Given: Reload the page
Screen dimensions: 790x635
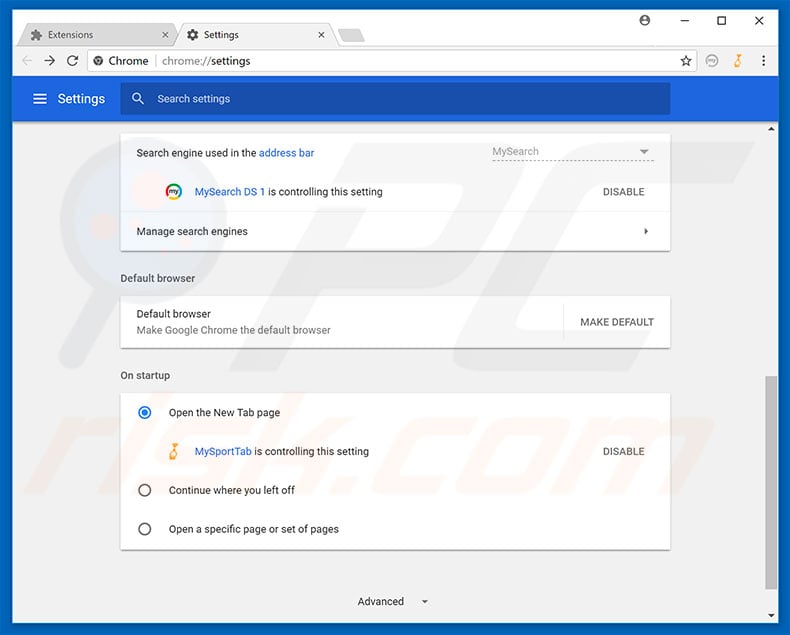Looking at the screenshot, I should (73, 61).
